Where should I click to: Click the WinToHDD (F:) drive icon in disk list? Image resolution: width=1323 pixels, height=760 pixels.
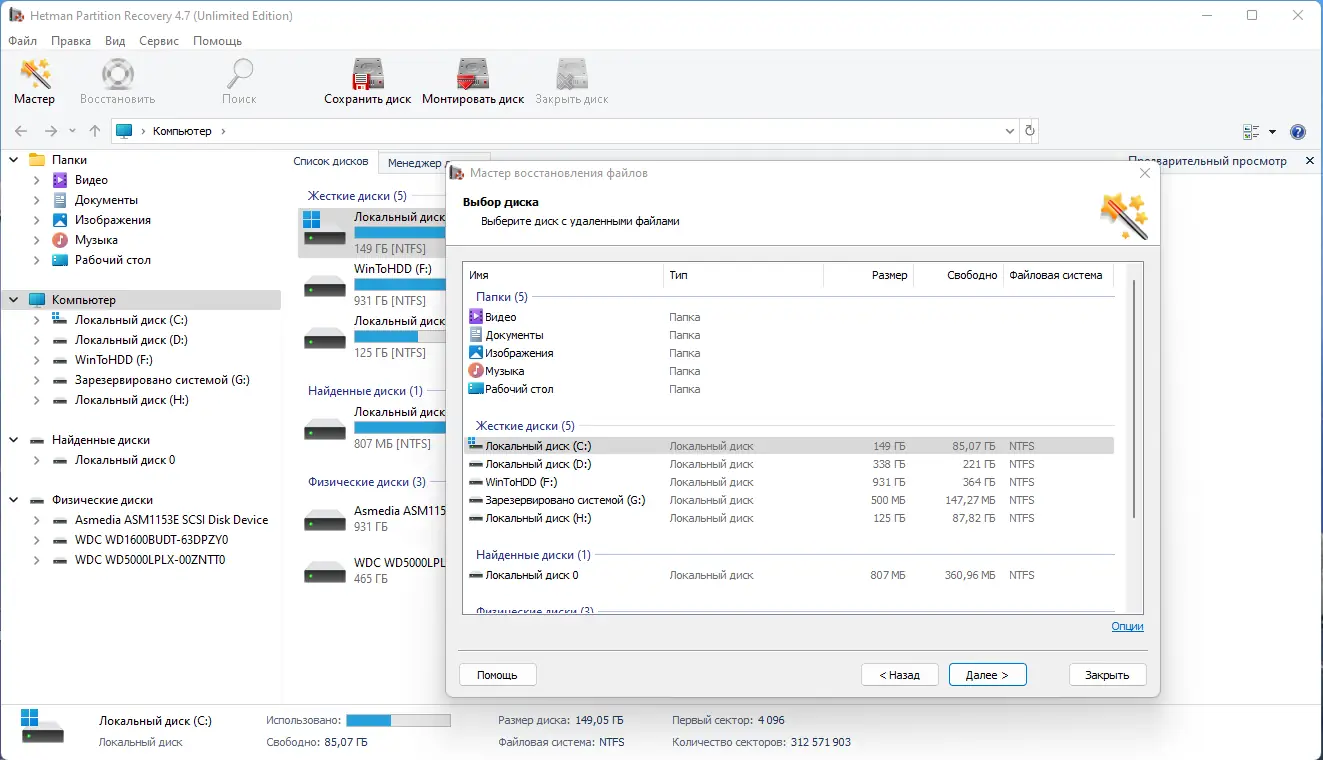click(324, 285)
